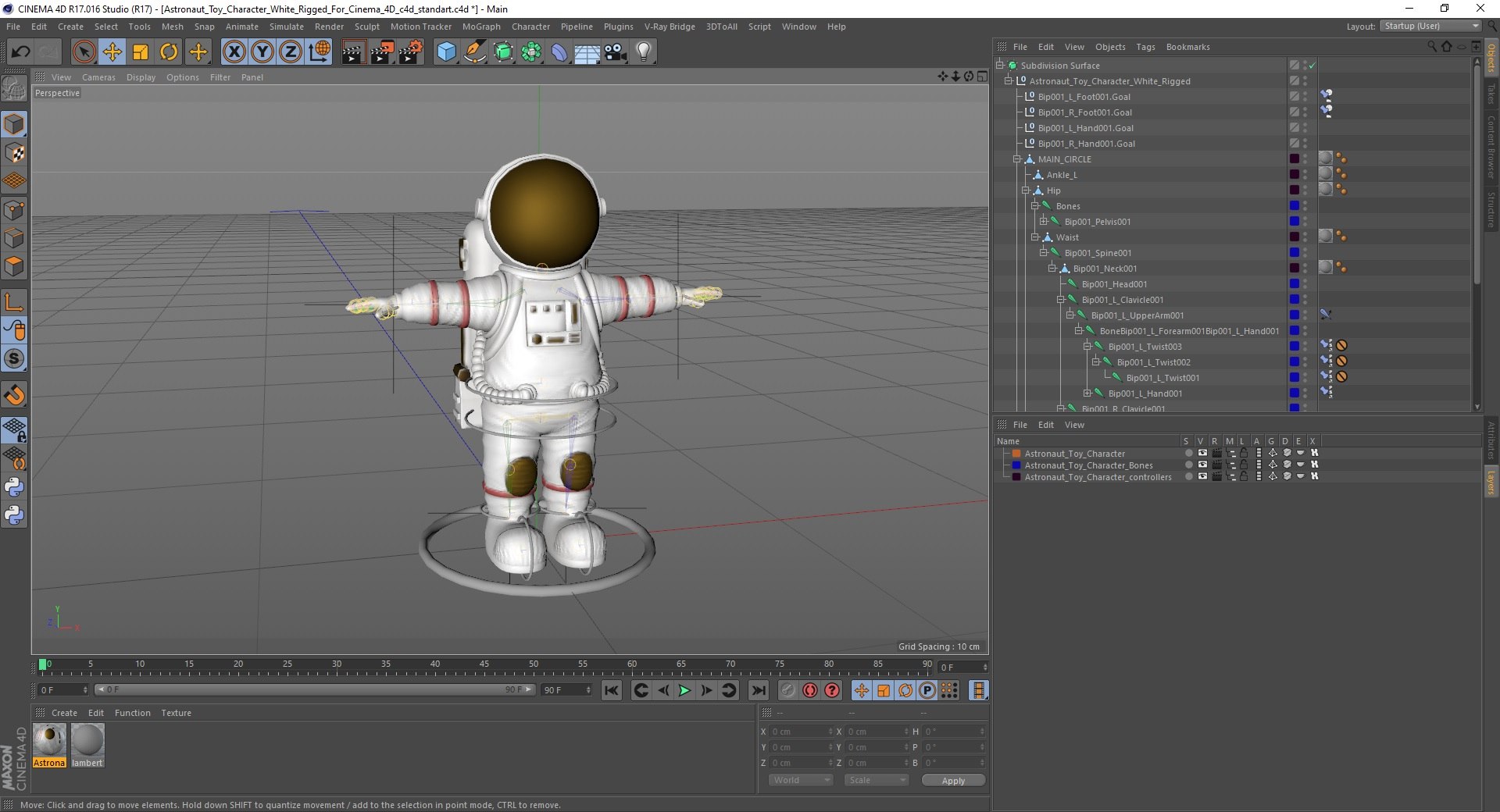Toggle Y axis lock
Image resolution: width=1500 pixels, height=812 pixels.
tap(262, 52)
